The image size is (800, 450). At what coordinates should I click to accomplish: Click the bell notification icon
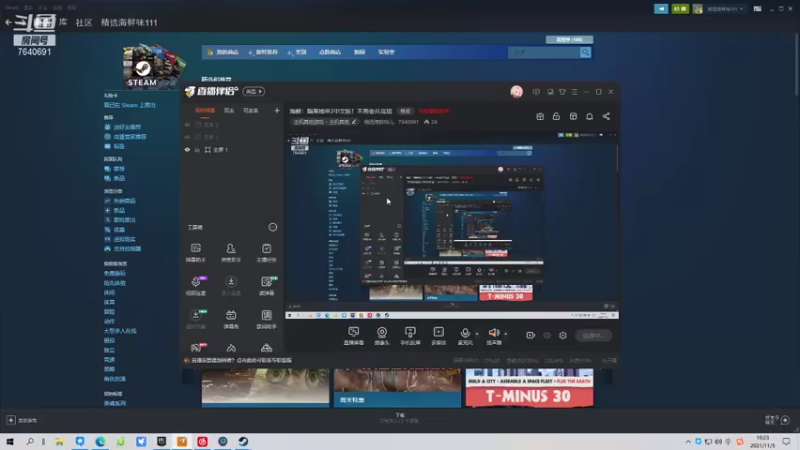coord(589,116)
